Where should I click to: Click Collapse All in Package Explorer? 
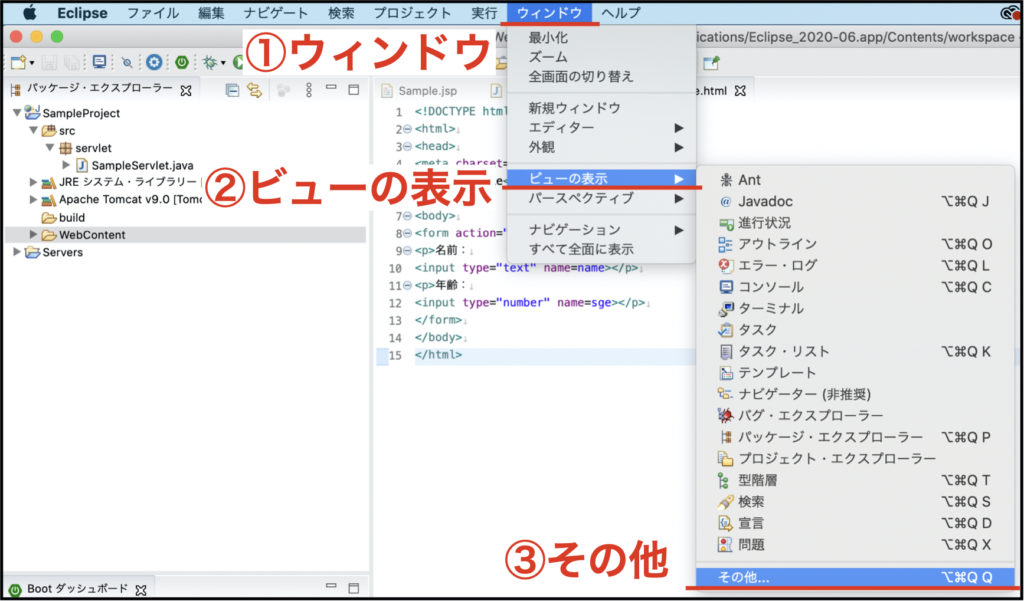232,90
